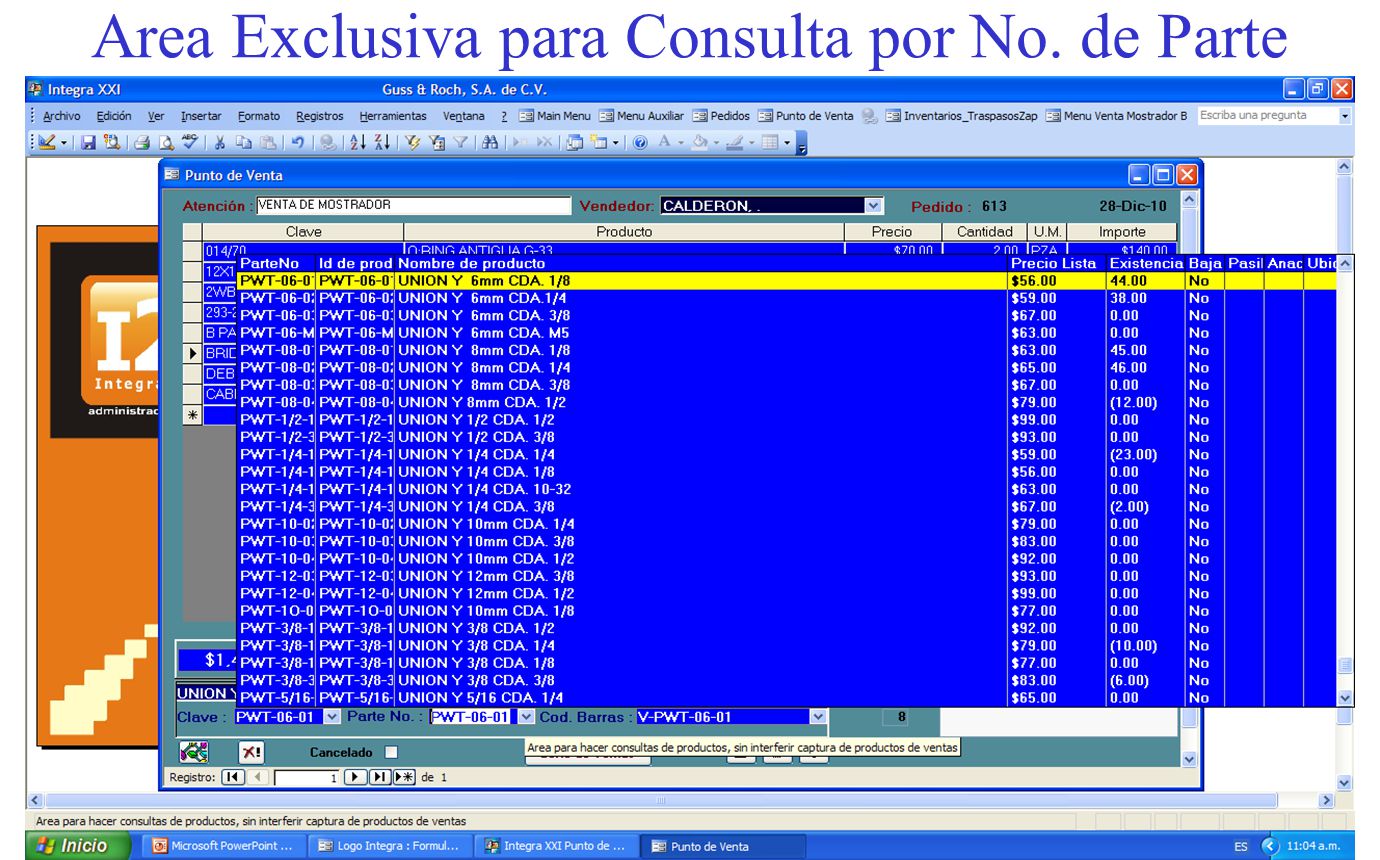
Task: Open the Archivo menu
Action: [x=62, y=116]
